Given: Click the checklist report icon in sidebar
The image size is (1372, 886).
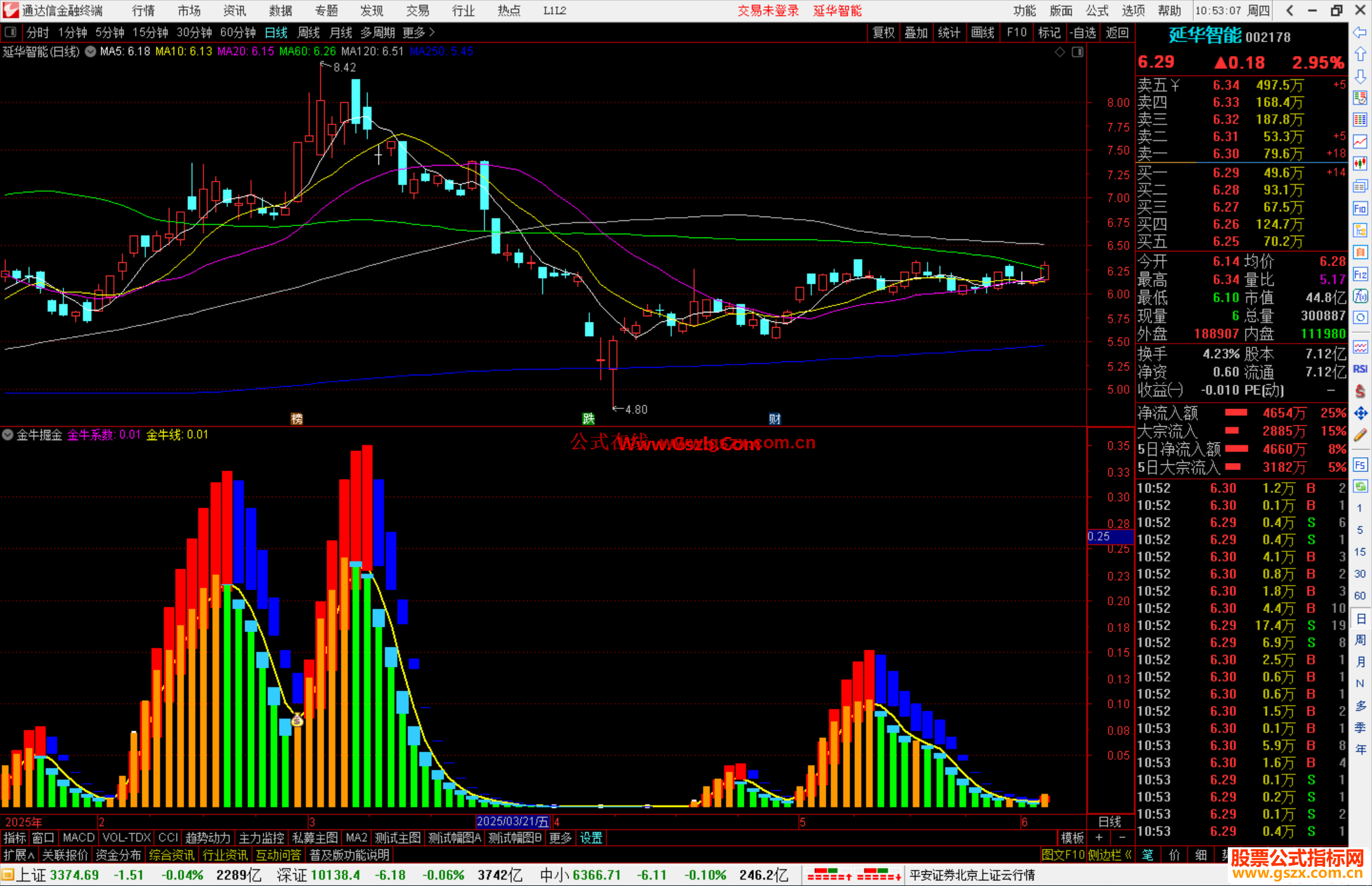Looking at the screenshot, I should click(1360, 98).
